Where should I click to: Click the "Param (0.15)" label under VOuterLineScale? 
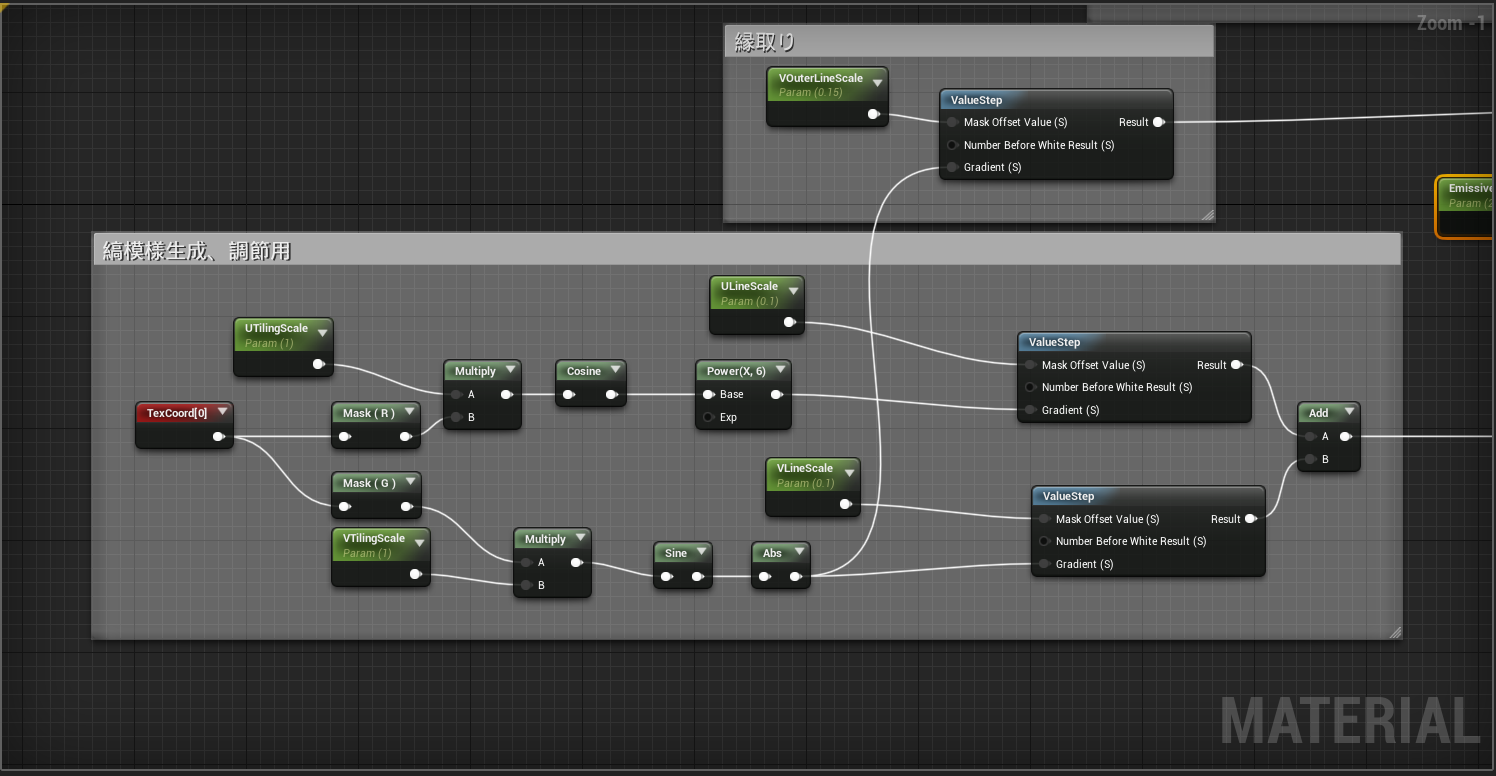point(810,92)
